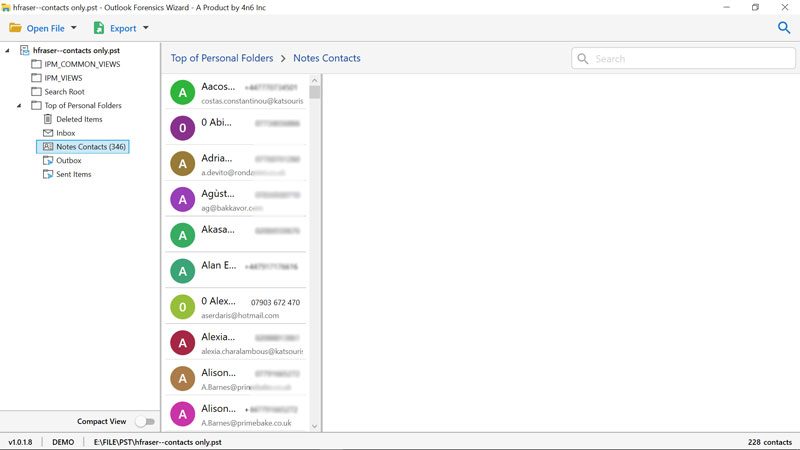Click the 228 contacts count

(x=770, y=442)
